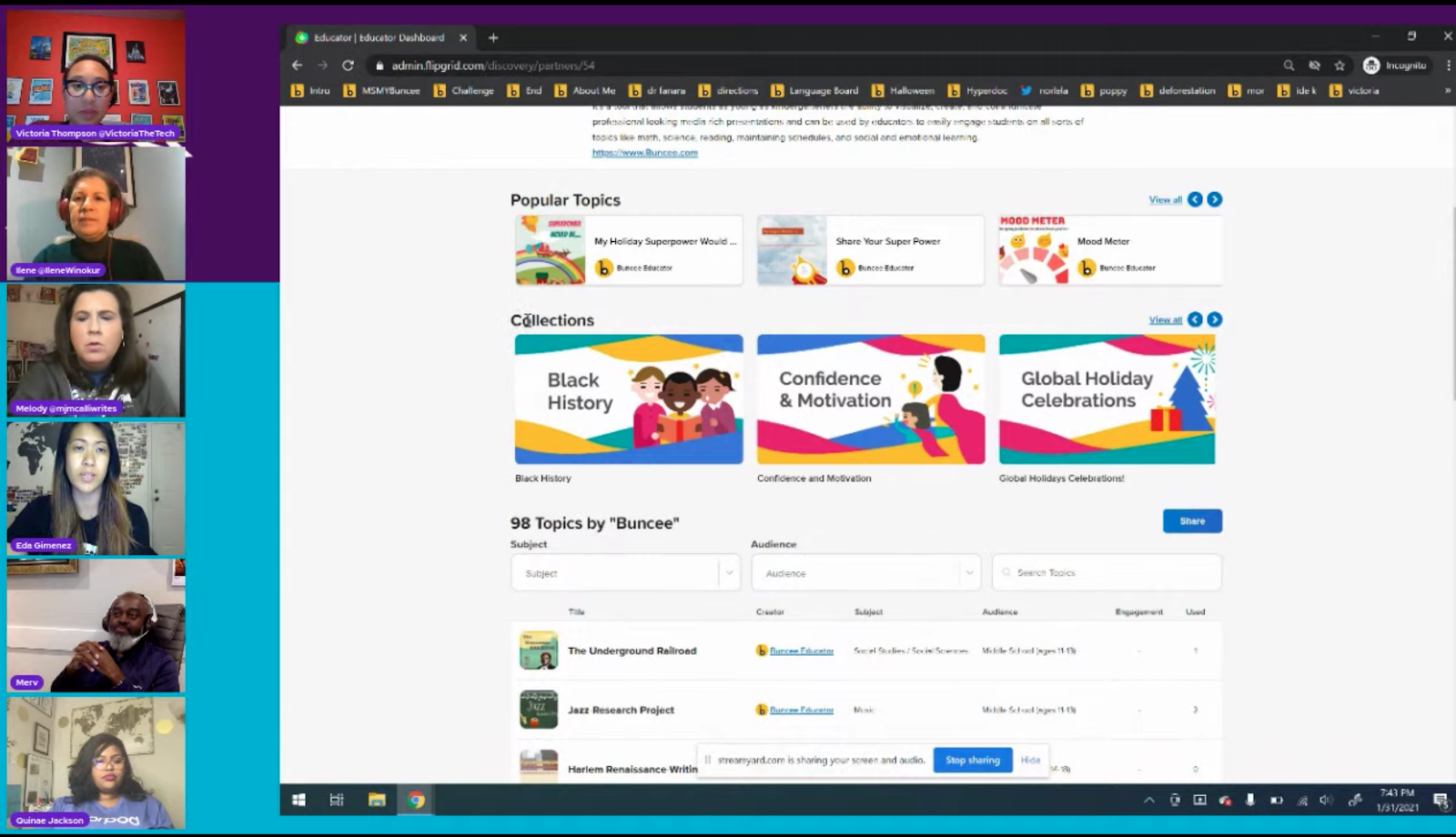
Task: Go back using Chrome's back arrow
Action: [297, 66]
